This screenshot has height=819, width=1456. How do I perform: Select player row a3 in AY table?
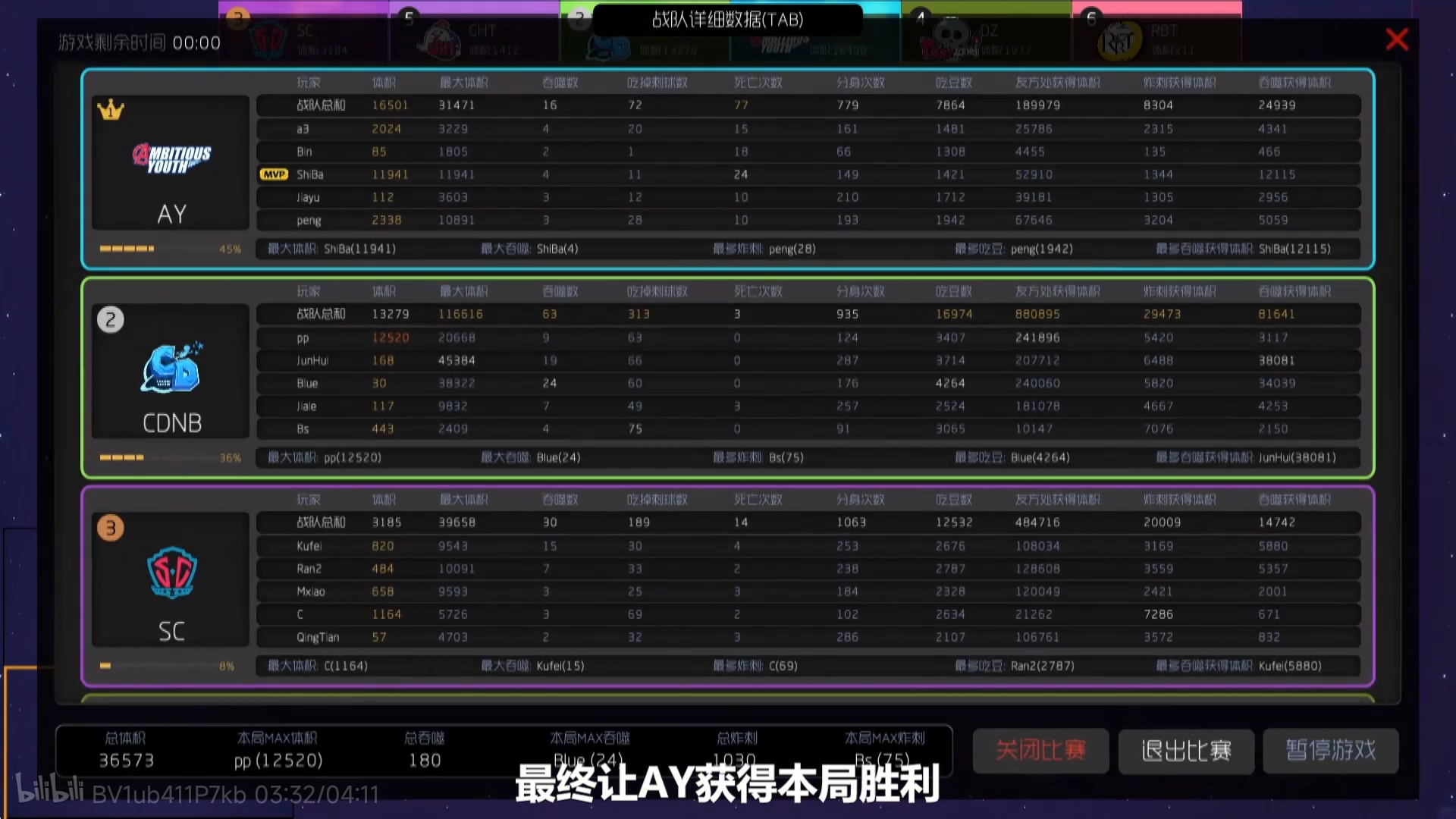tap(808, 129)
